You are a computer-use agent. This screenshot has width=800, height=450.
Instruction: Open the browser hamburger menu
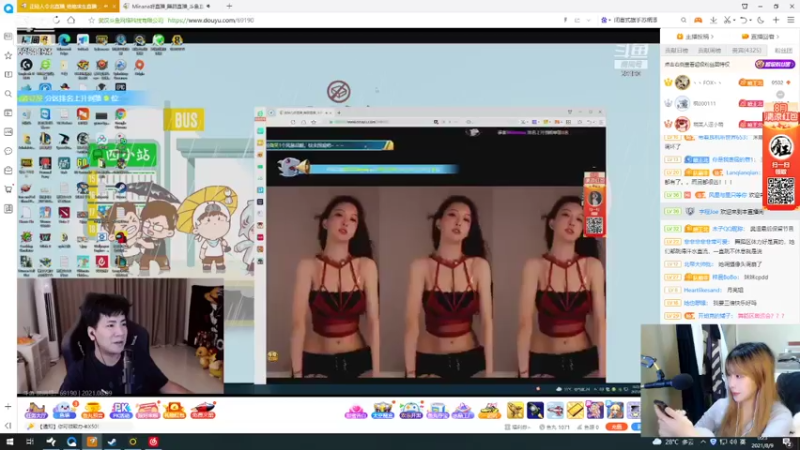point(791,20)
